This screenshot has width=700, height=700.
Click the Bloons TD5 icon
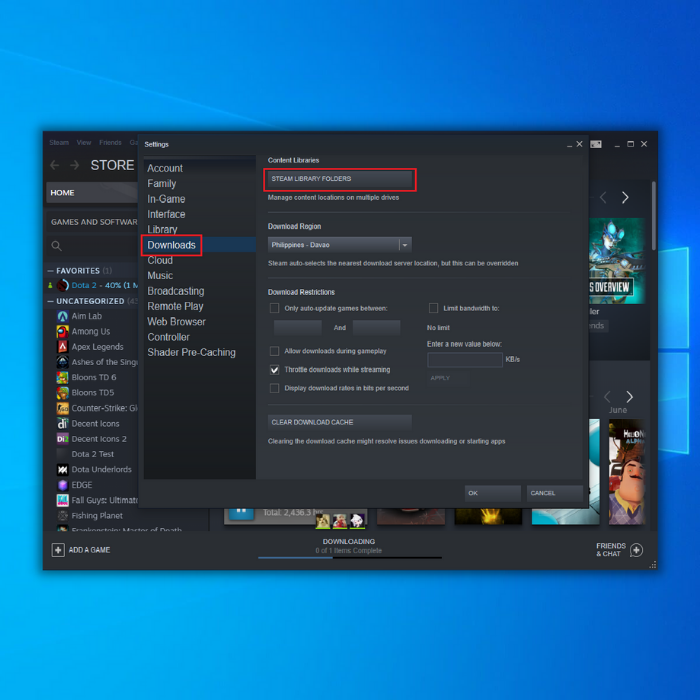(x=62, y=393)
